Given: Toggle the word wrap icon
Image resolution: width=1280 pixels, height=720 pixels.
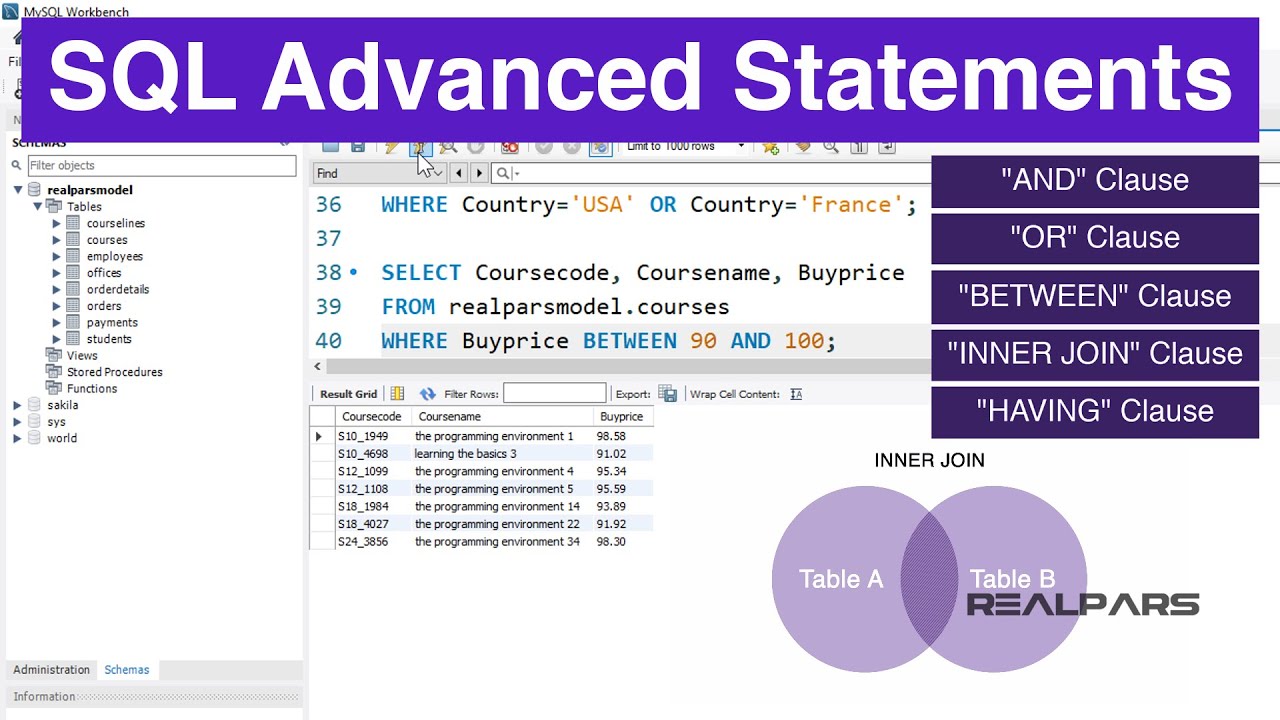Looking at the screenshot, I should tap(887, 147).
